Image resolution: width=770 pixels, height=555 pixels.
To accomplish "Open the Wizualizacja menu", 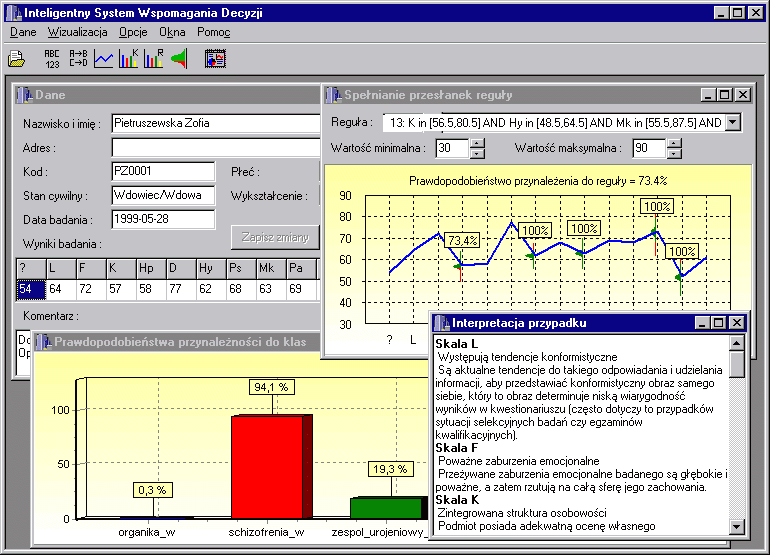I will pyautogui.click(x=77, y=32).
